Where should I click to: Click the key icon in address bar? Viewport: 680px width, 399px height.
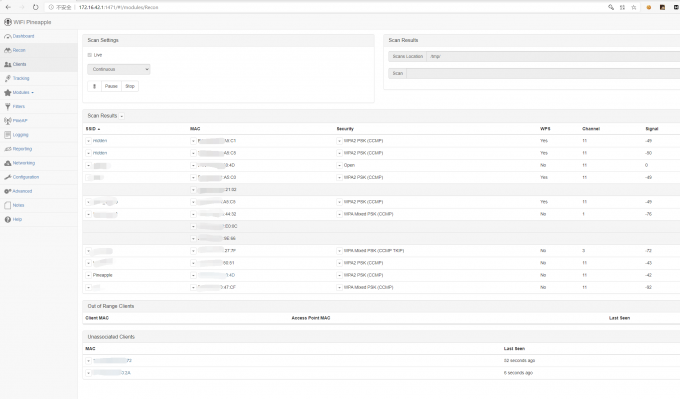tap(611, 7)
